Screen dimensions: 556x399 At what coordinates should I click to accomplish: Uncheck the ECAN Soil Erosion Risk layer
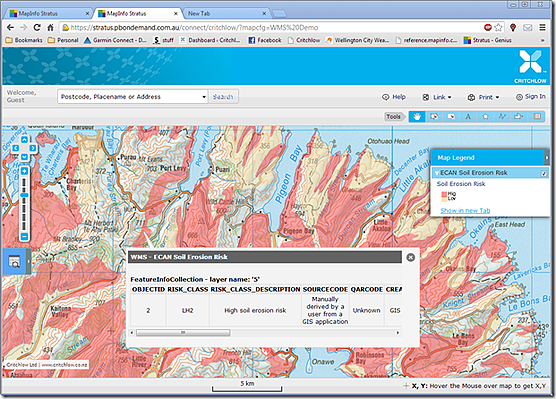pyautogui.click(x=544, y=173)
